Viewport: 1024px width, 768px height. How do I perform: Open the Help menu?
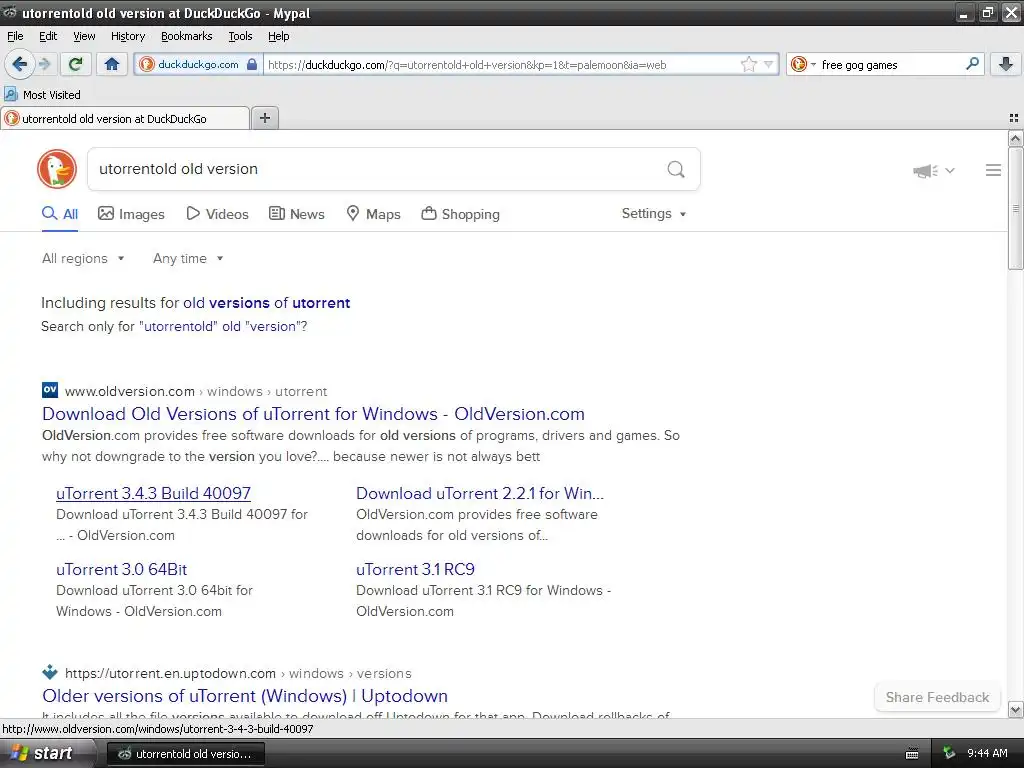pos(278,36)
